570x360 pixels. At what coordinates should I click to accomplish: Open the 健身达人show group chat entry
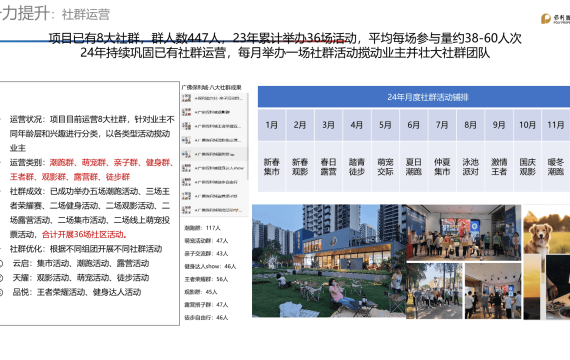[214, 168]
